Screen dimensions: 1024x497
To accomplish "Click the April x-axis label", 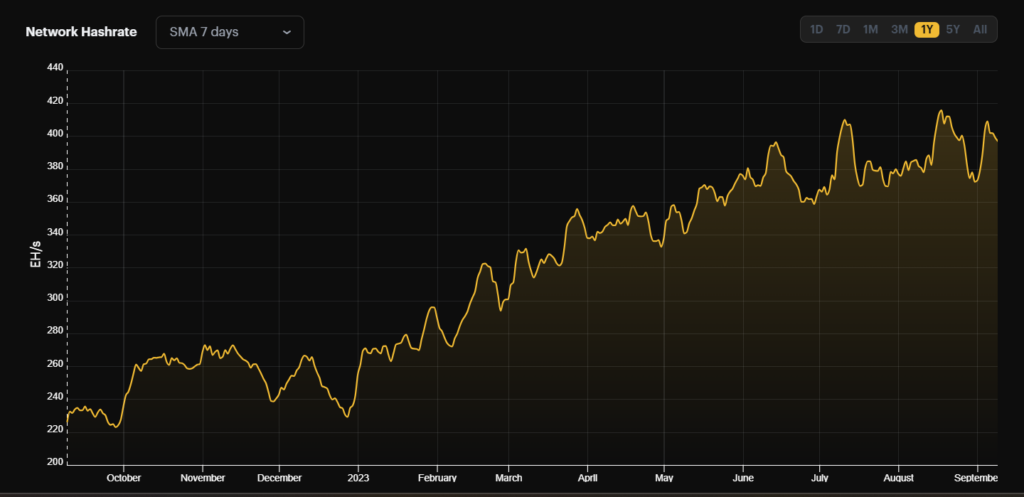I will pyautogui.click(x=588, y=478).
